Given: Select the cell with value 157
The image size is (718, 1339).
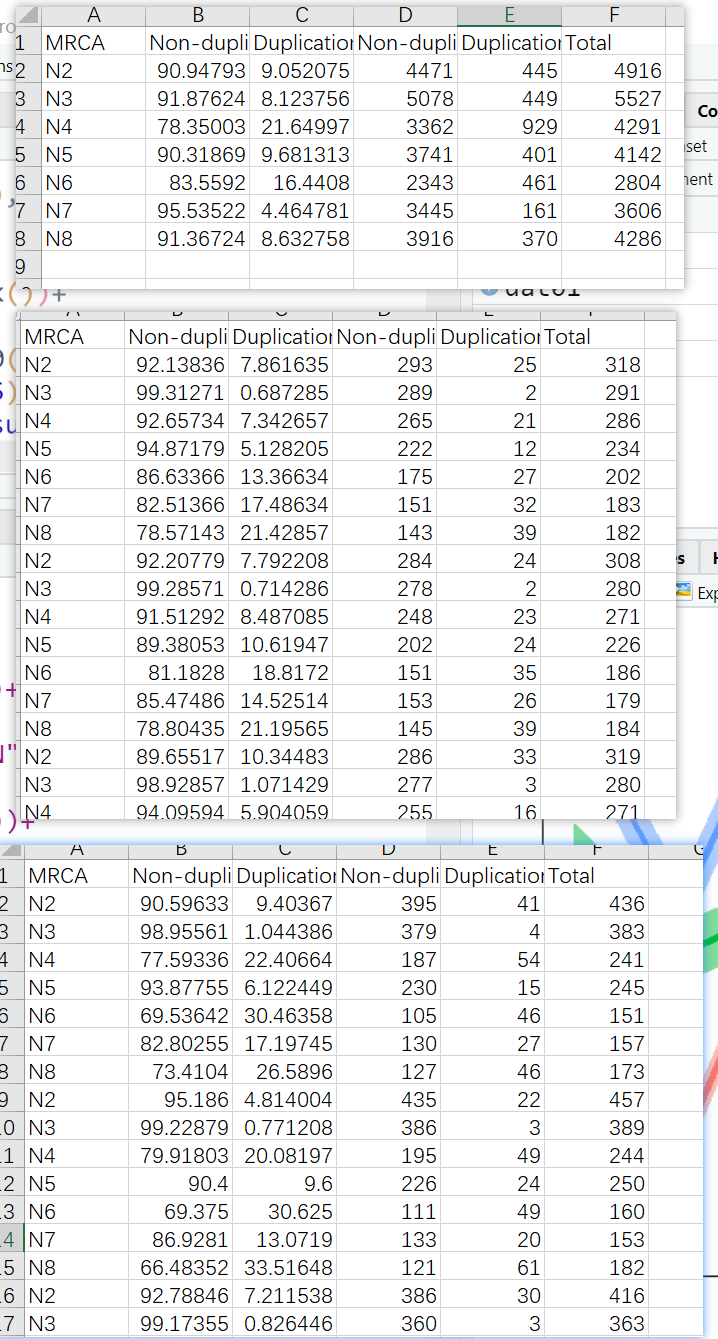Looking at the screenshot, I should tap(597, 1043).
